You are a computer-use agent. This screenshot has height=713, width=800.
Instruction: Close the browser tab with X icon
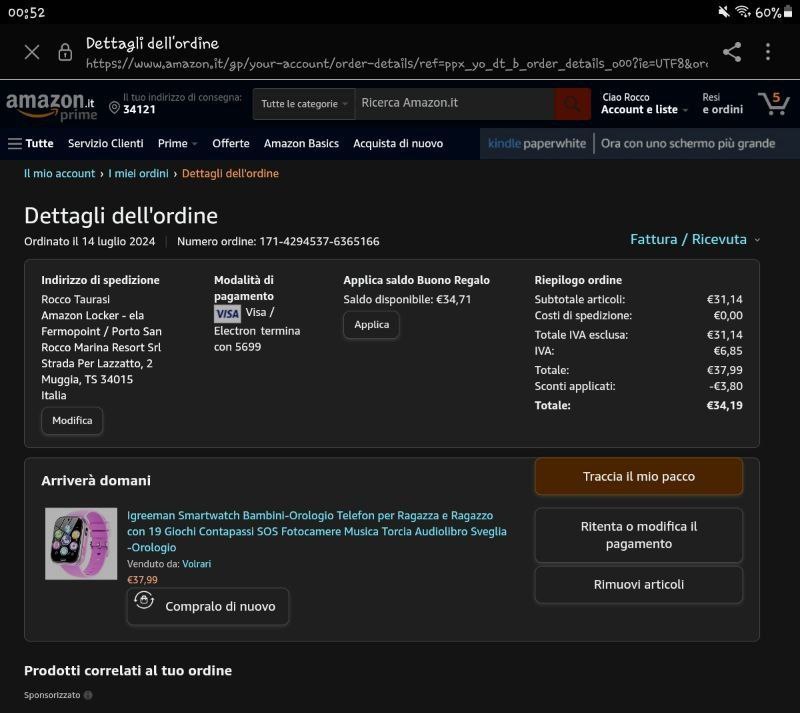pyautogui.click(x=32, y=52)
